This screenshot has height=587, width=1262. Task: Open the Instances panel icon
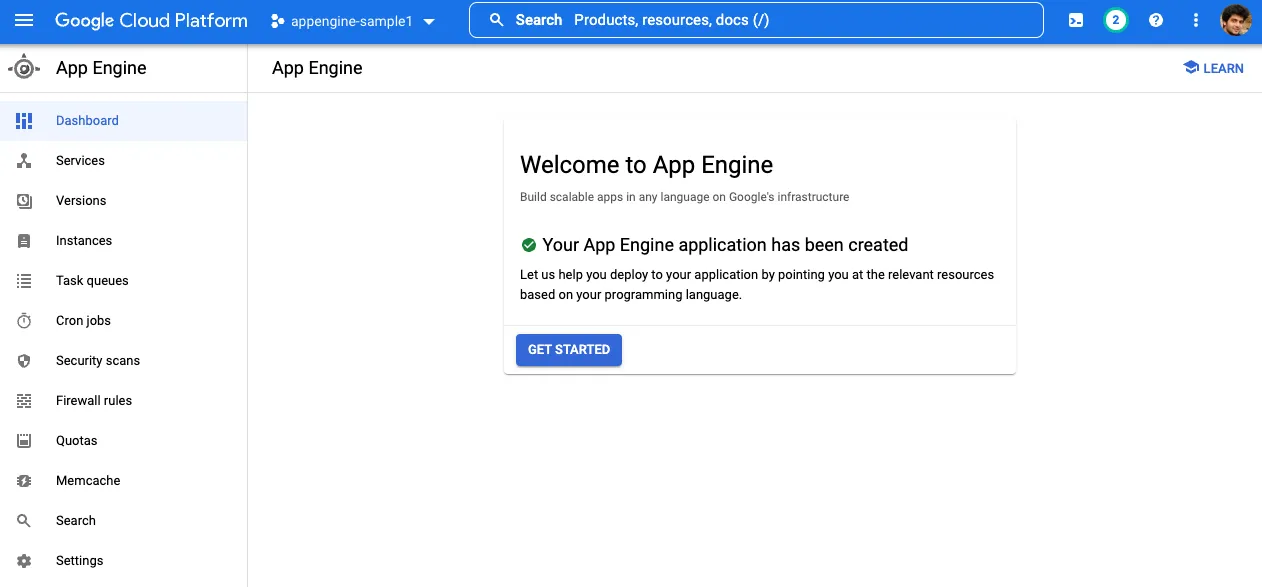[23, 240]
